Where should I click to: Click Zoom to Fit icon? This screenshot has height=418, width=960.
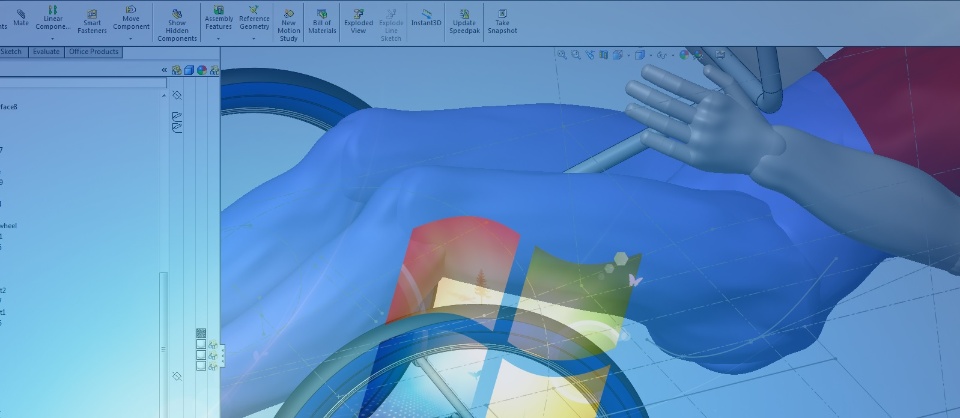click(x=561, y=54)
